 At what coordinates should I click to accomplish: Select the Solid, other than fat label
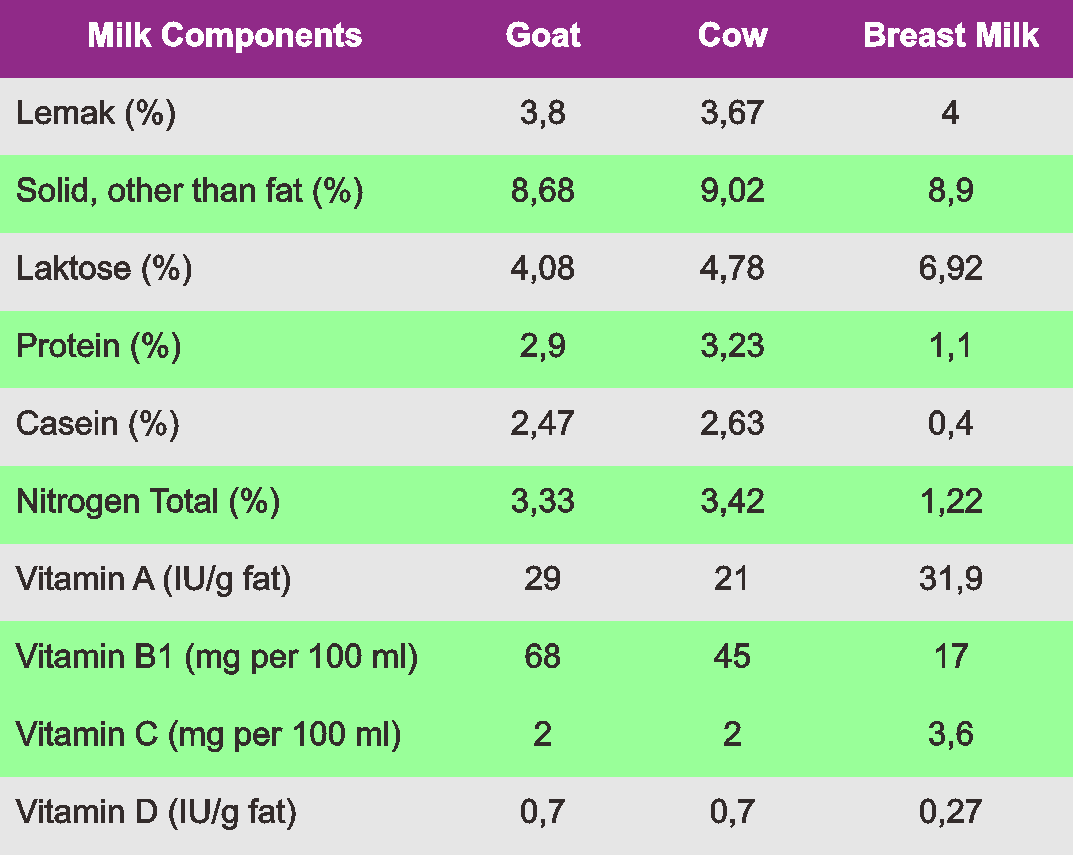pos(189,191)
